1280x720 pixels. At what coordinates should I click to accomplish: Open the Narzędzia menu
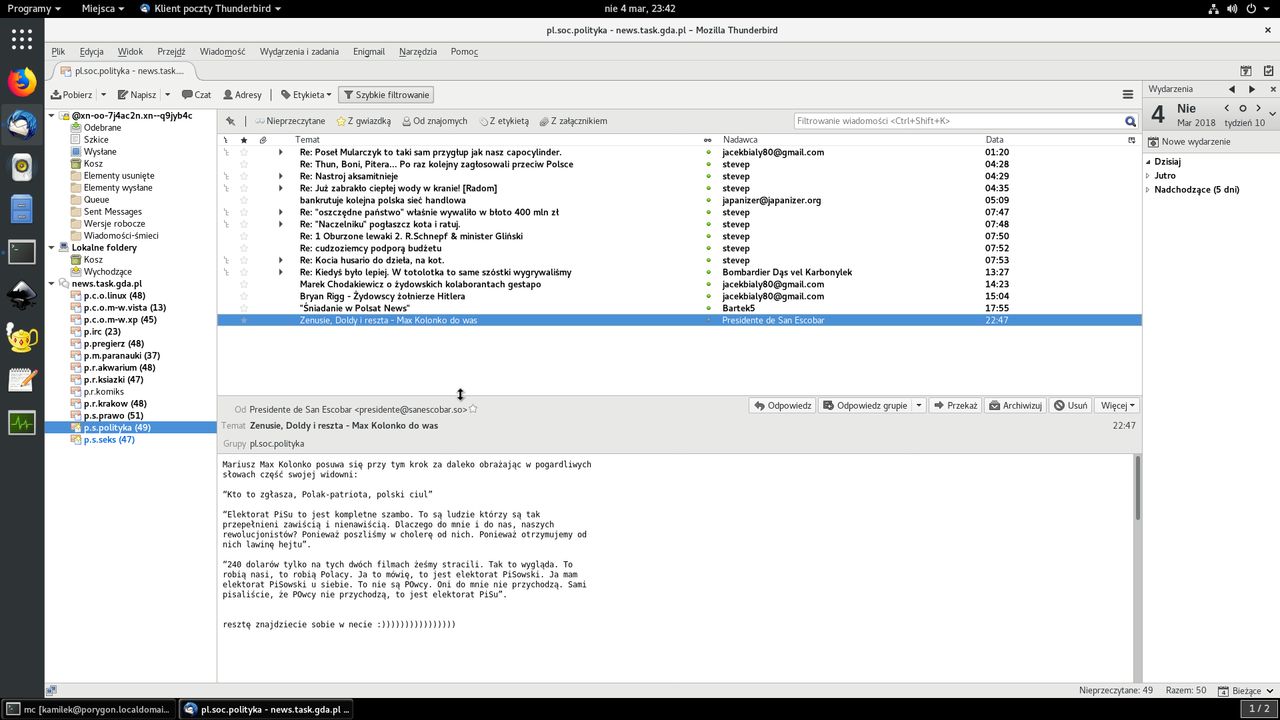[x=418, y=51]
